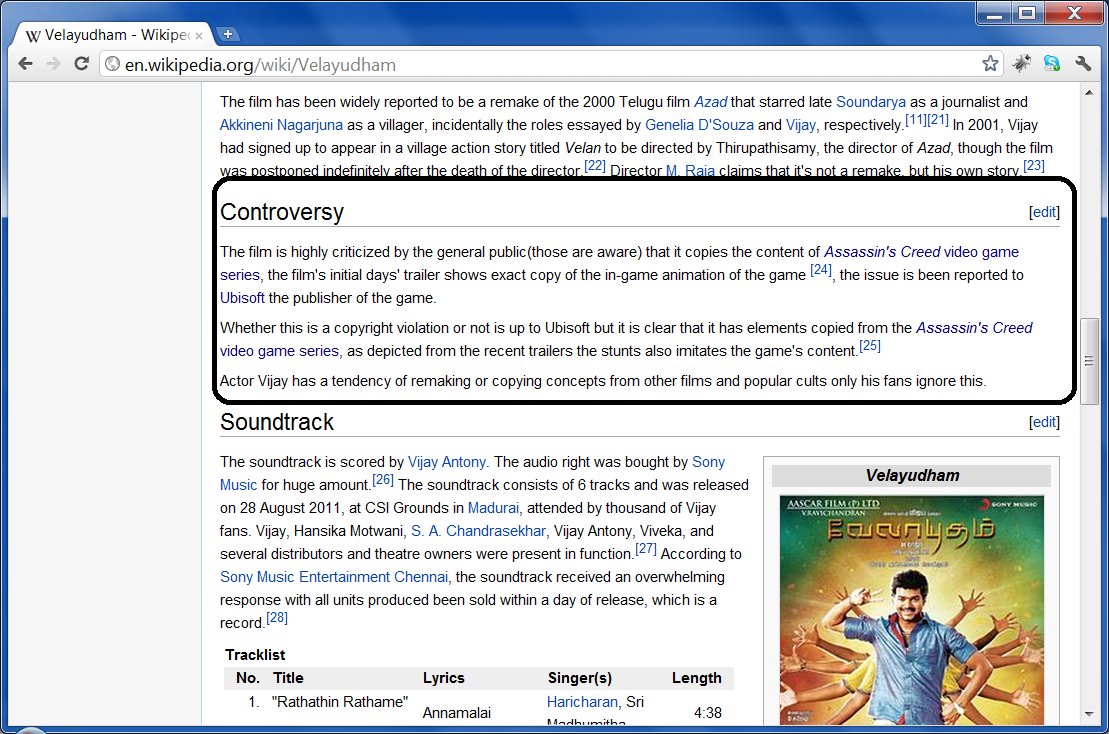
Task: Click the bug extension icon
Action: [1021, 64]
